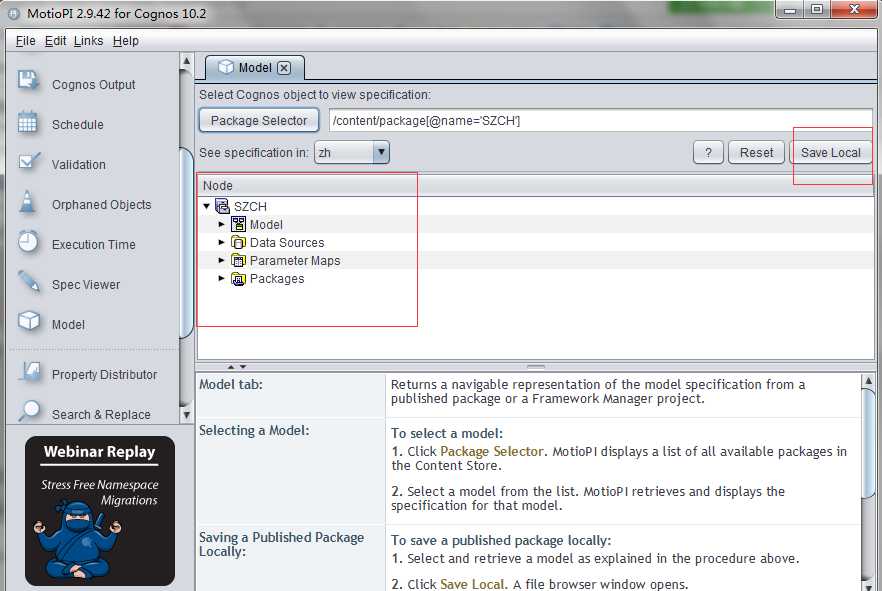Click the cube icon on Model tab

226,67
